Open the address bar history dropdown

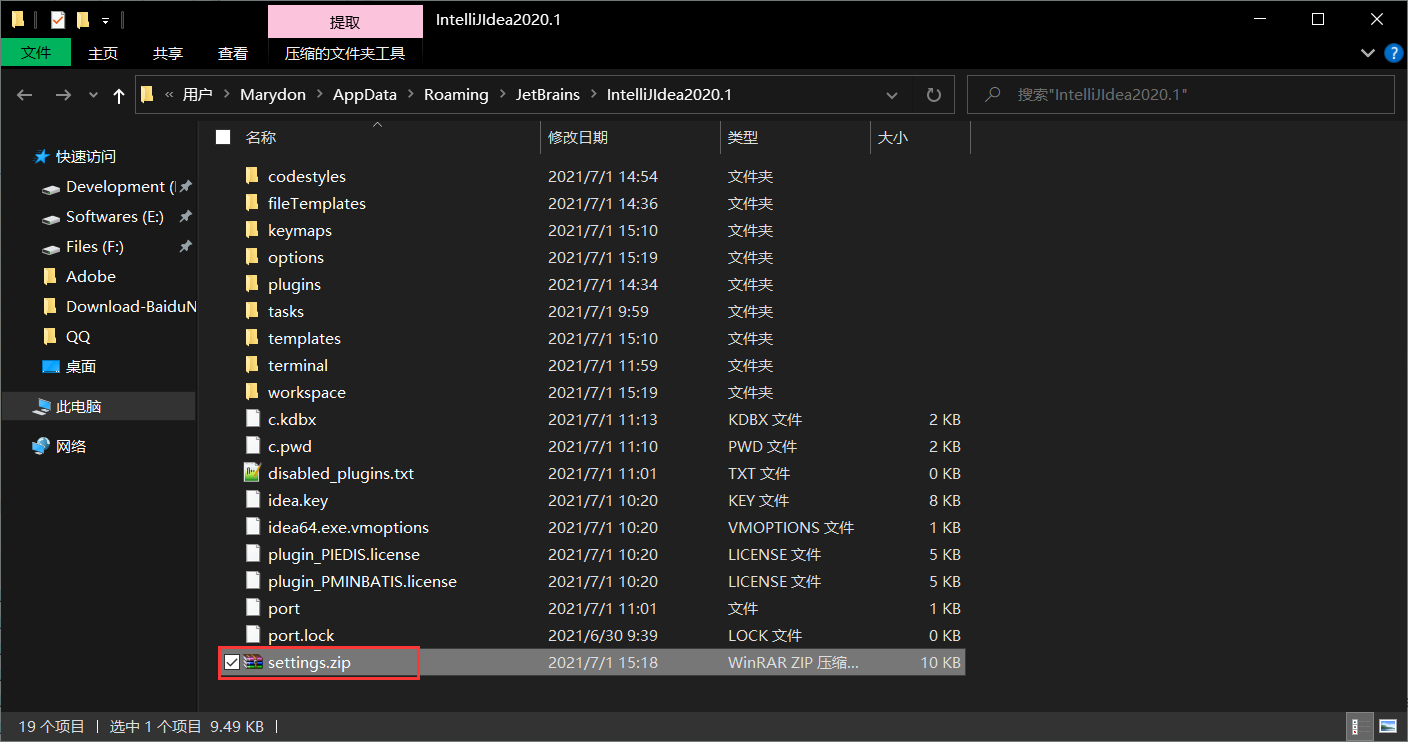point(892,95)
